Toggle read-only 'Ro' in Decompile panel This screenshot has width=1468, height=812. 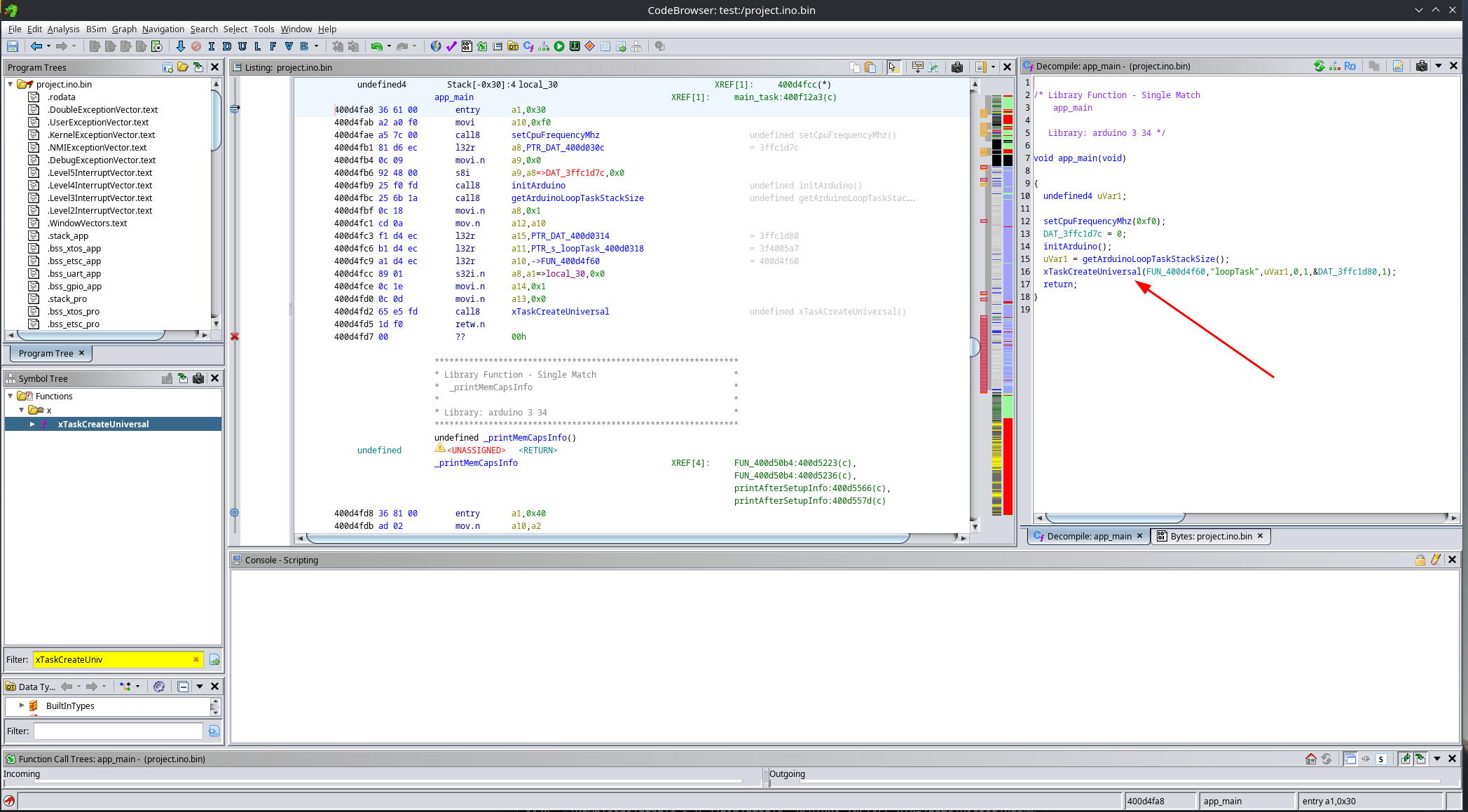click(1350, 66)
